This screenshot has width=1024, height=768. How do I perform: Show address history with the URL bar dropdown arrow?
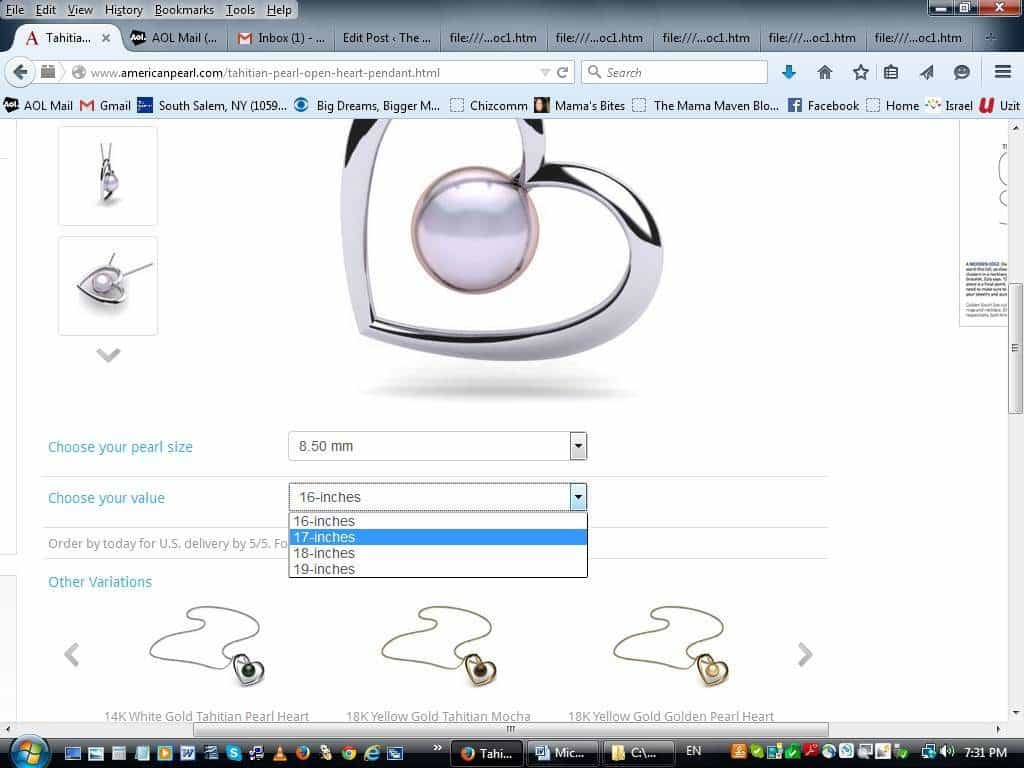tap(545, 72)
